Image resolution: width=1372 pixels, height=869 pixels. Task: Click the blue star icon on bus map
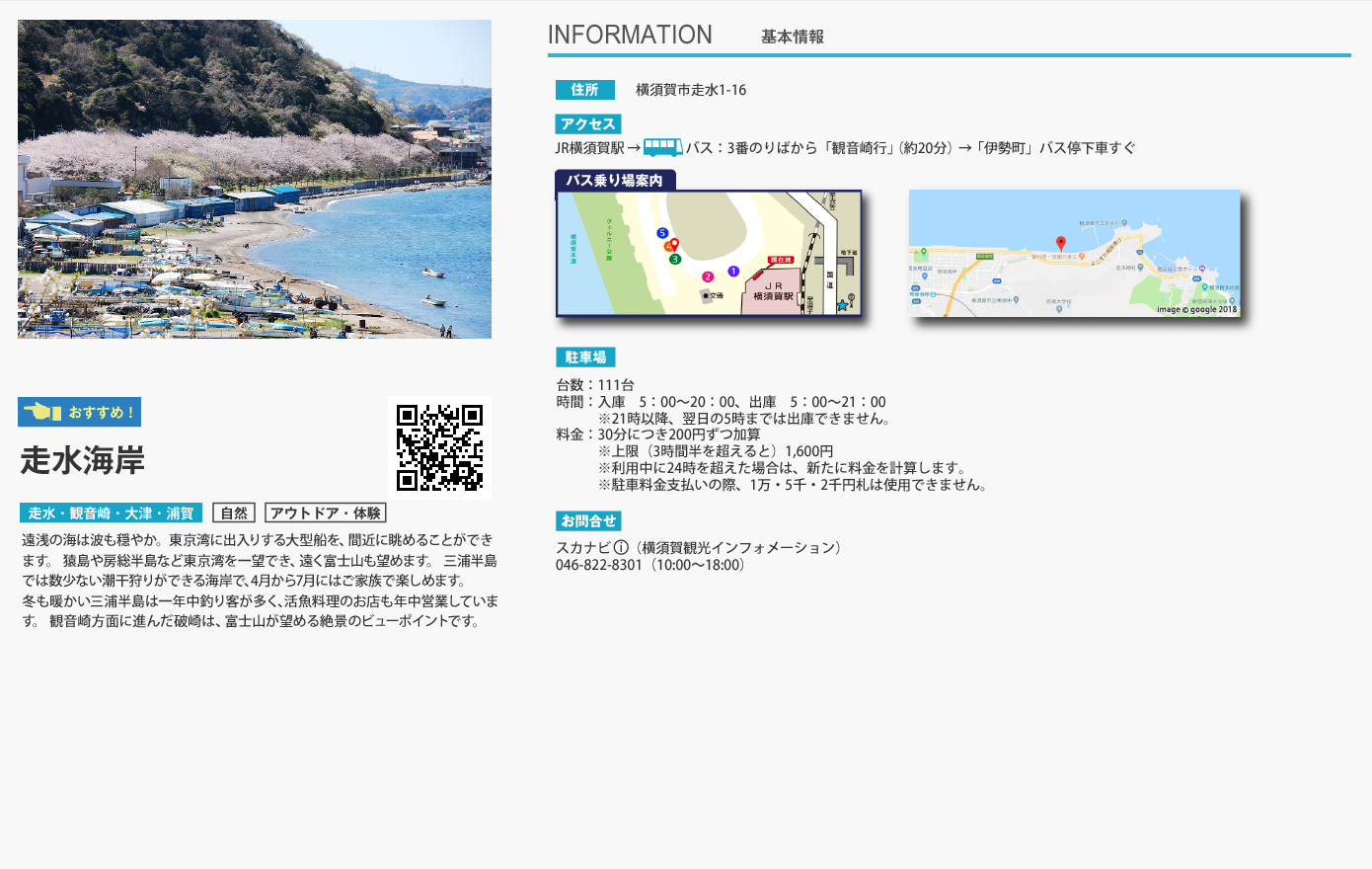842,305
